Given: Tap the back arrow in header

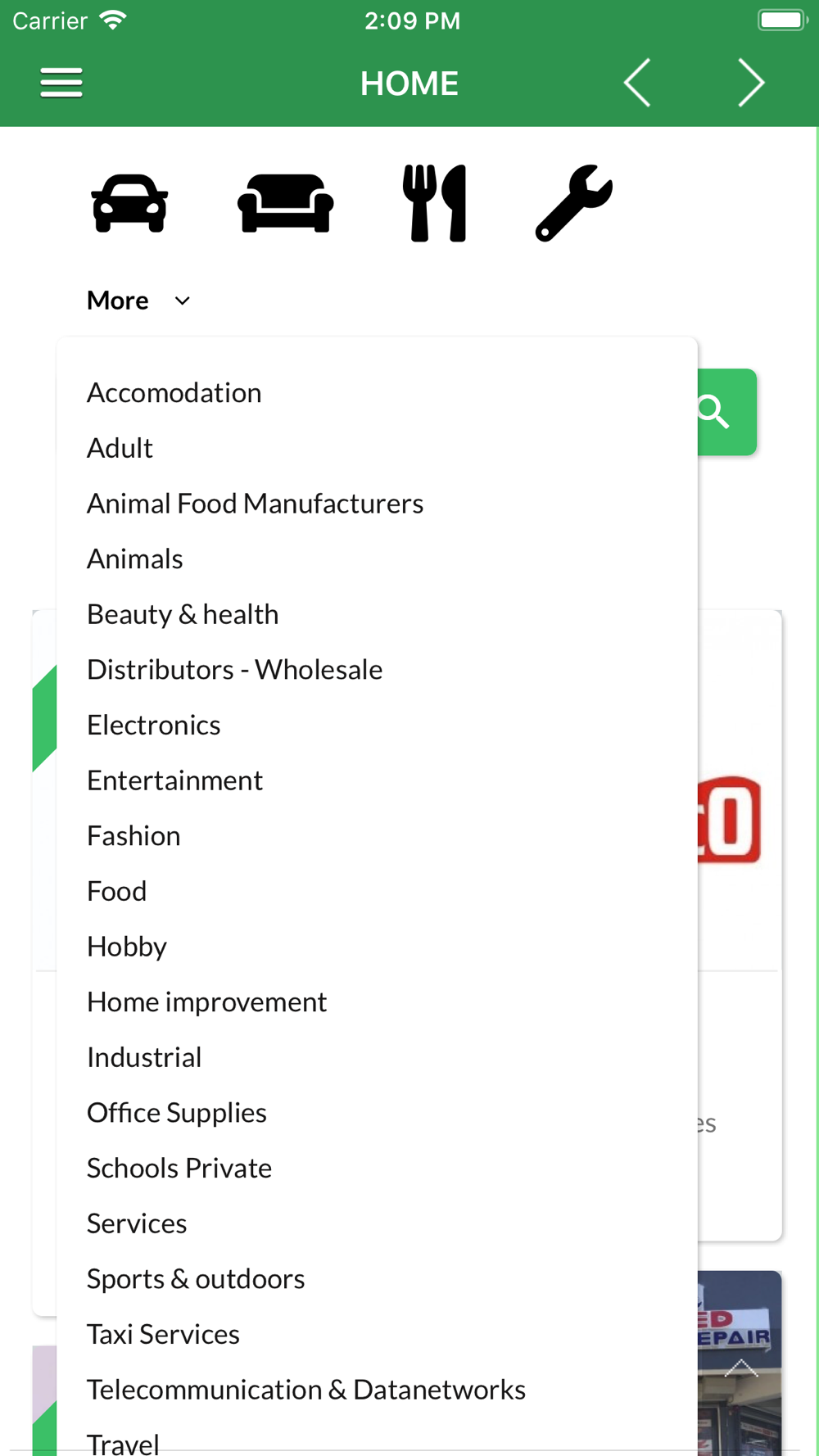Looking at the screenshot, I should coord(637,83).
